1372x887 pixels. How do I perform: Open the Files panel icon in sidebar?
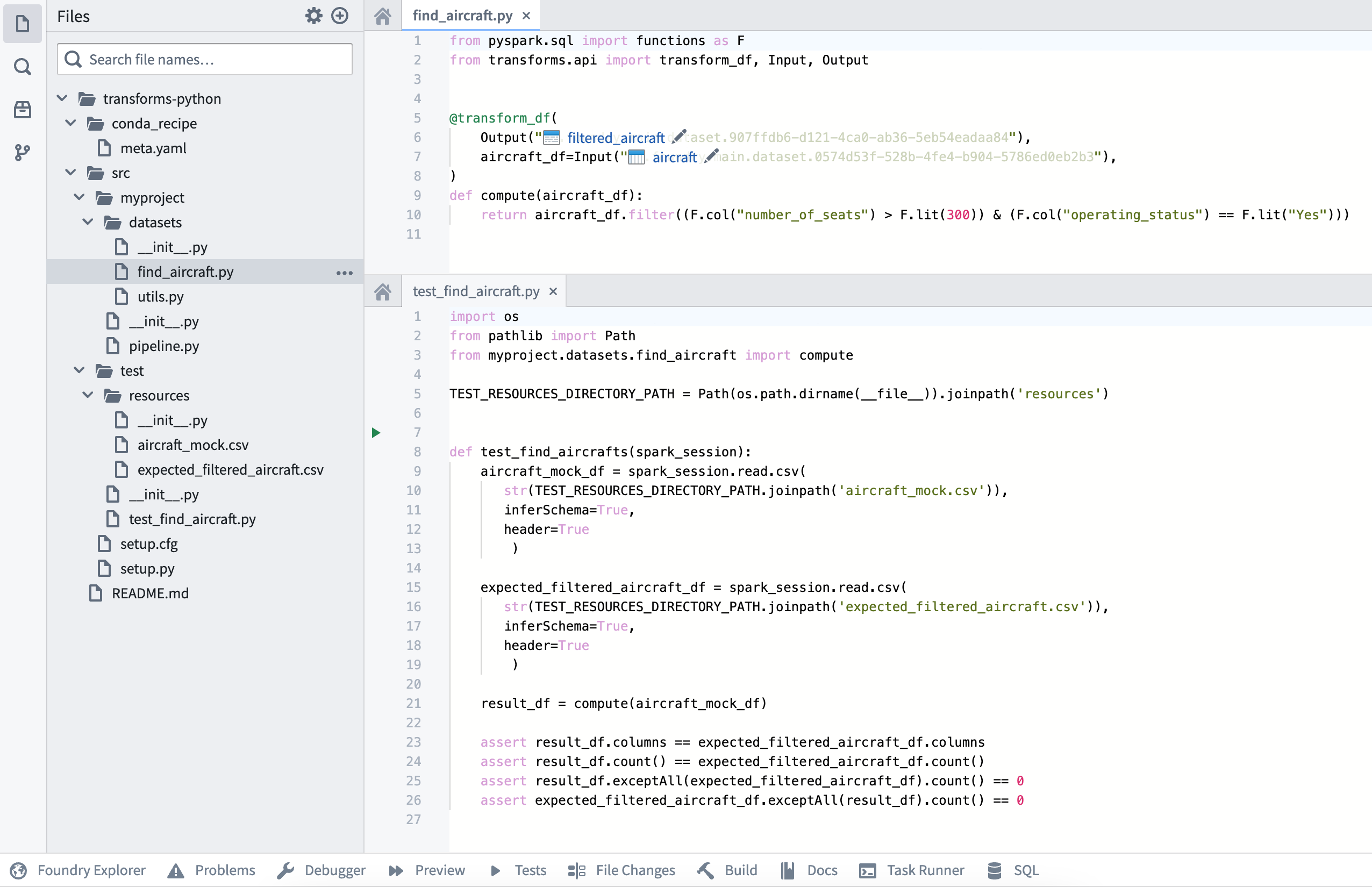pyautogui.click(x=23, y=24)
